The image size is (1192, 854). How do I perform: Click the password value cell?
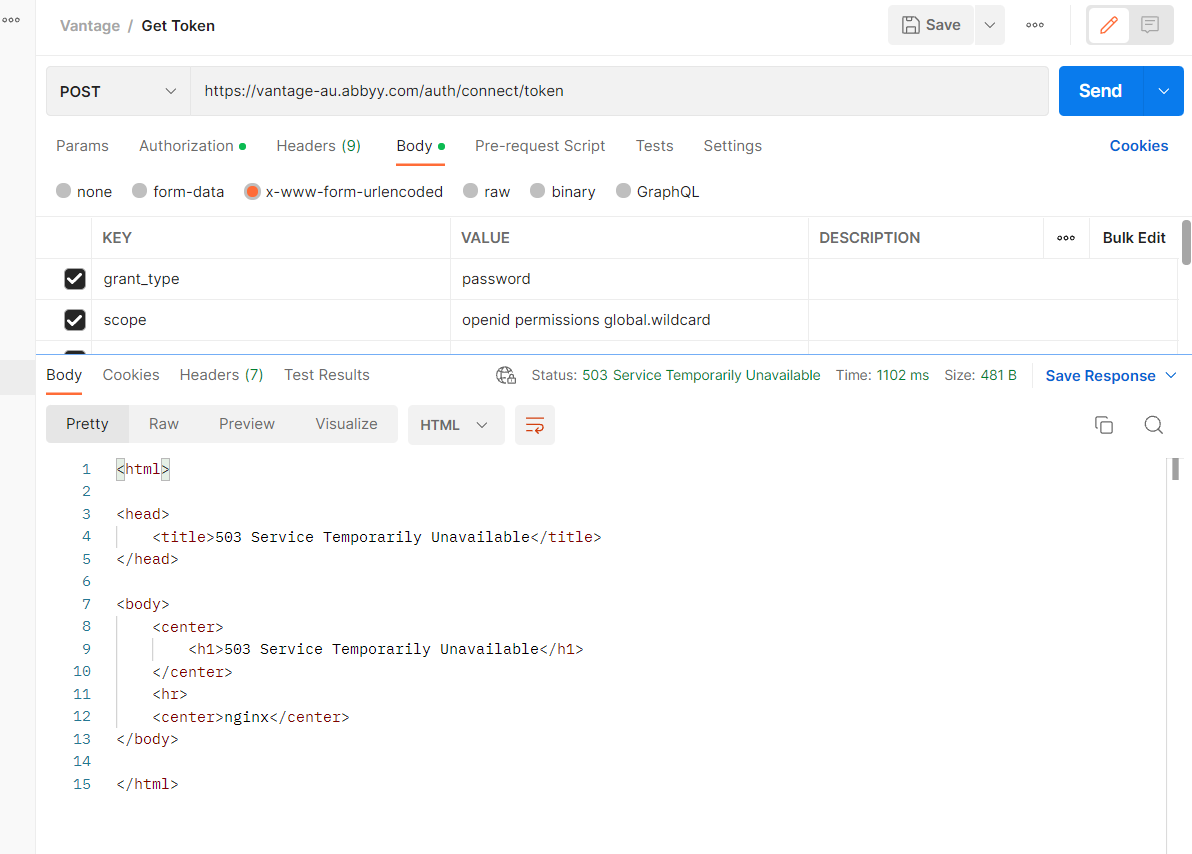629,279
